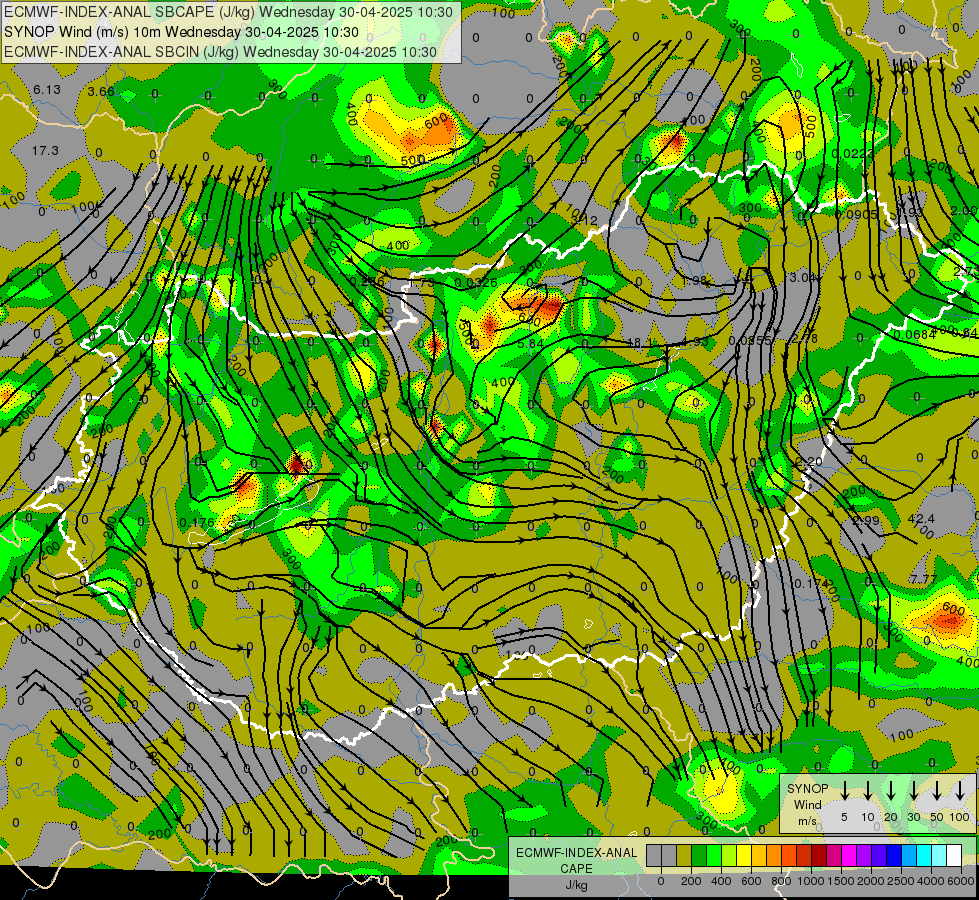
Task: Click the station value 0.0684
Action: pos(915,335)
